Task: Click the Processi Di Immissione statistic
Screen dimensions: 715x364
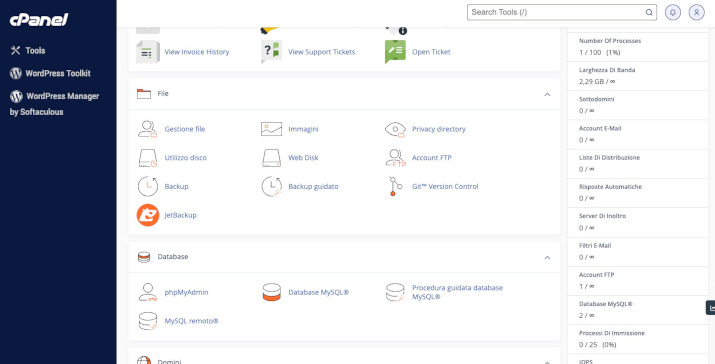Action: pyautogui.click(x=637, y=339)
